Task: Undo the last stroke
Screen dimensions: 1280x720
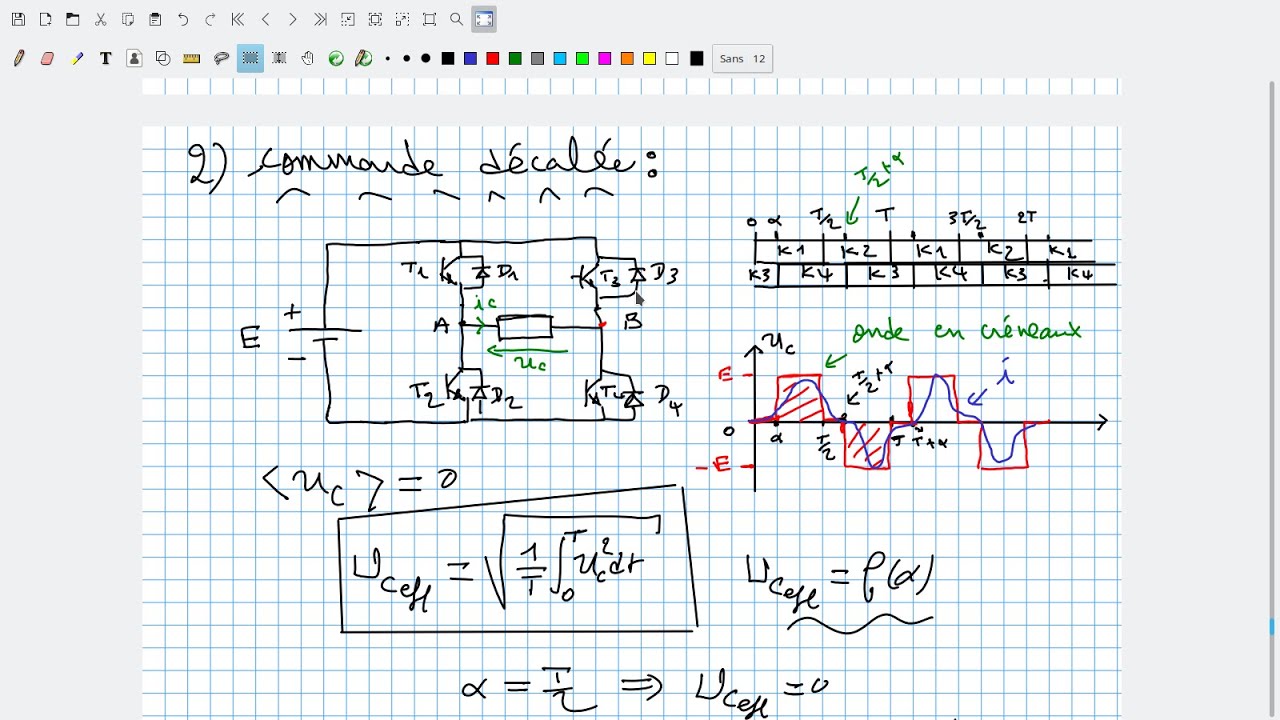Action: point(182,19)
